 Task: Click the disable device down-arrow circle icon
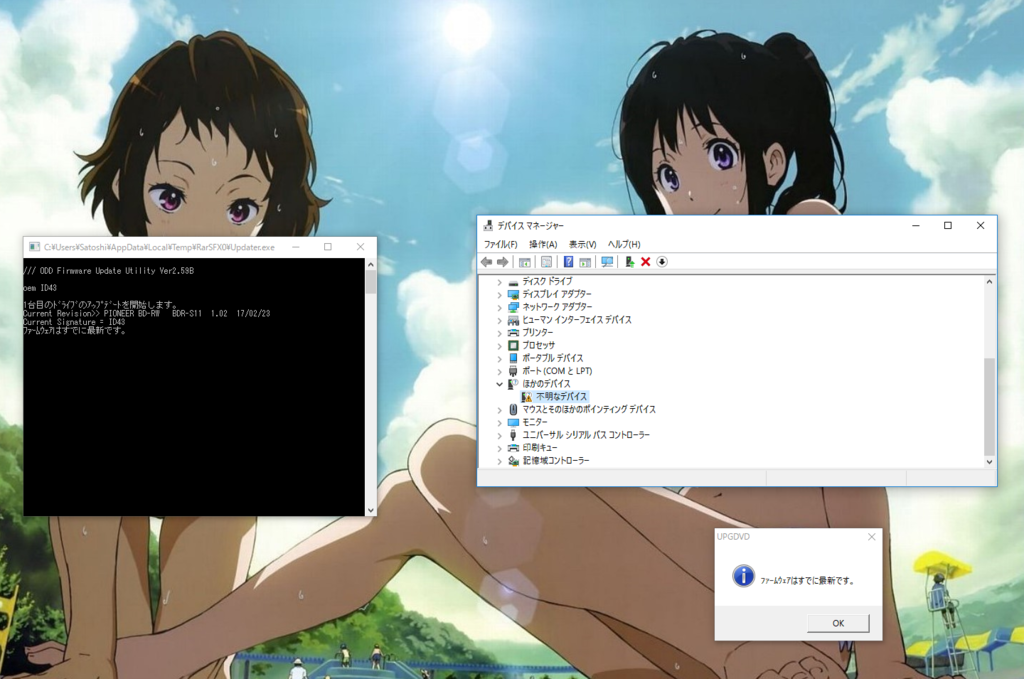[x=662, y=262]
